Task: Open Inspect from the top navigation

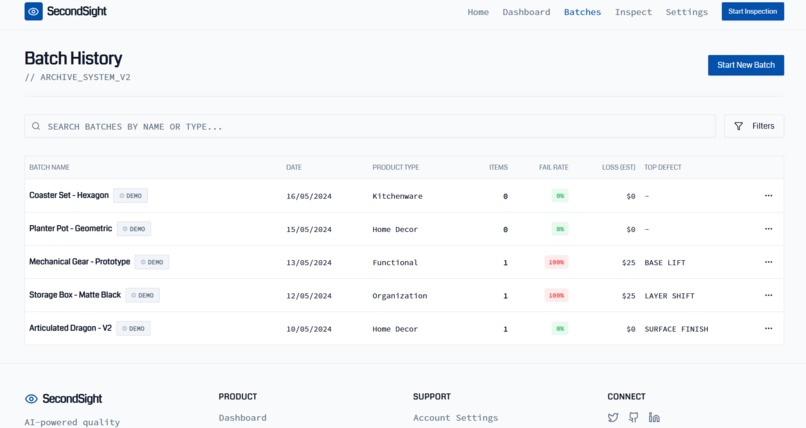Action: click(x=633, y=12)
